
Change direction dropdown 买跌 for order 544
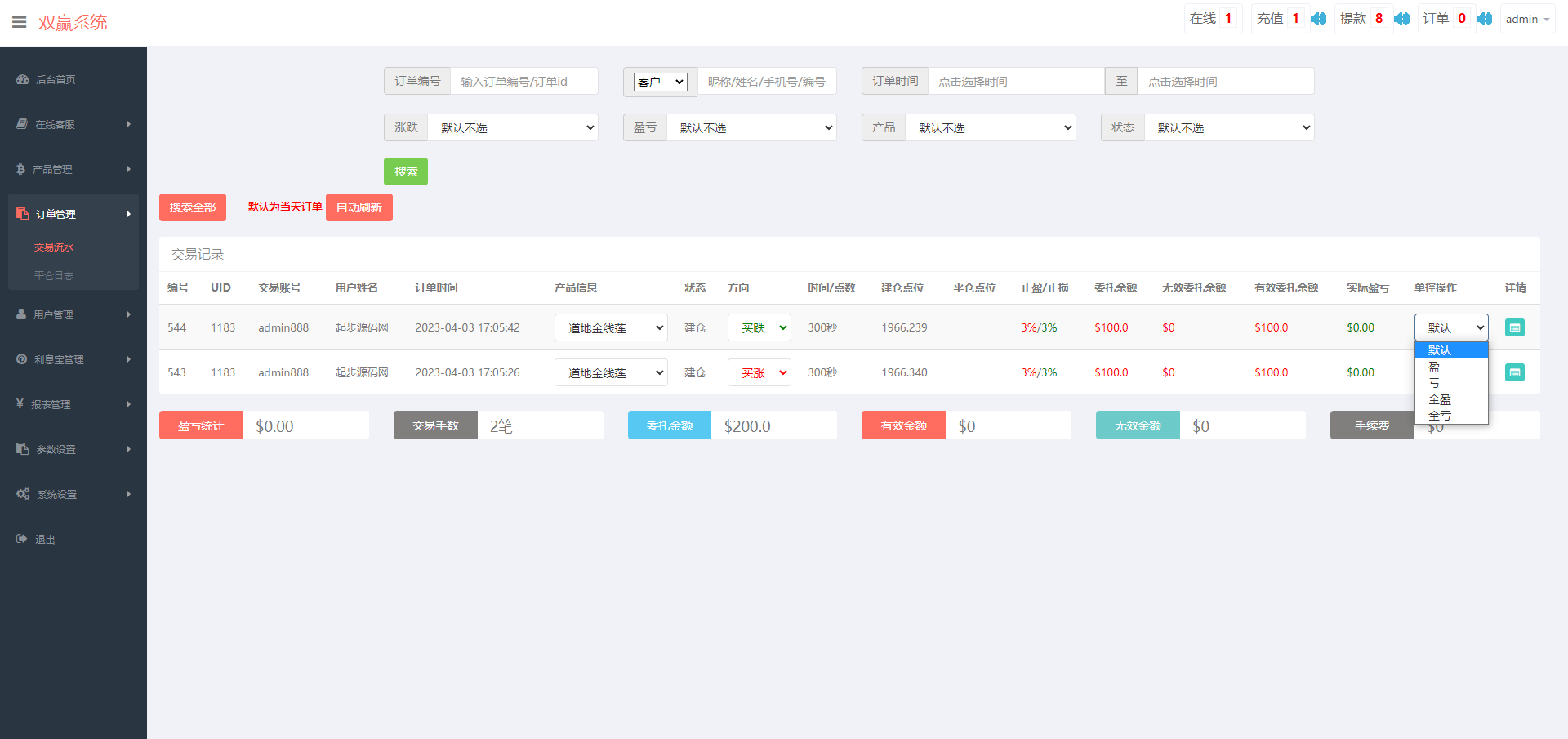pos(759,327)
